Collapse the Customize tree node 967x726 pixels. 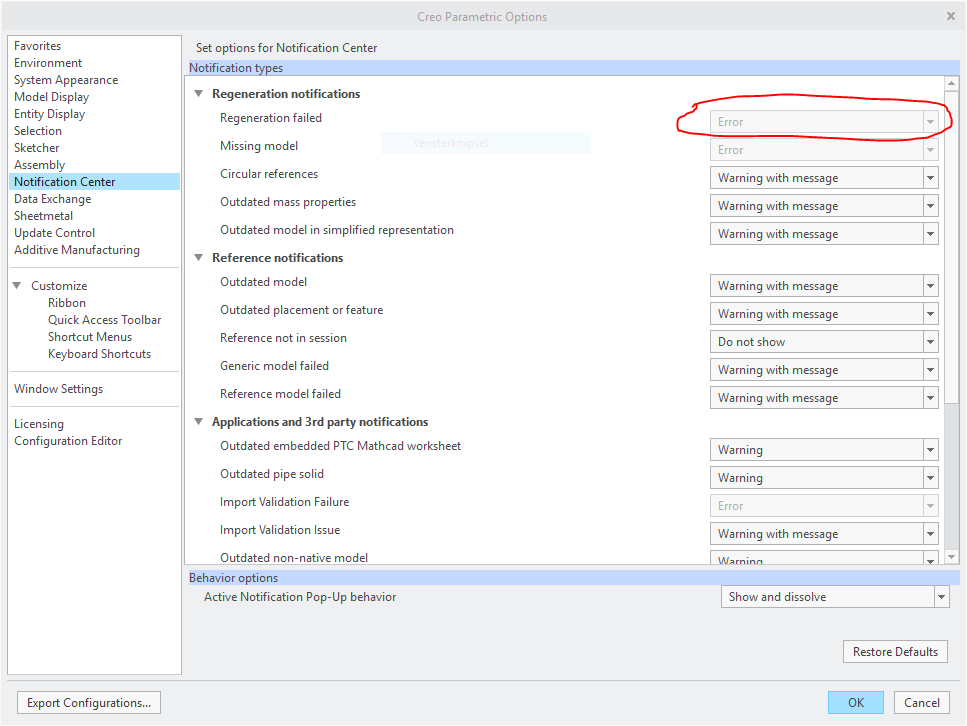point(17,286)
